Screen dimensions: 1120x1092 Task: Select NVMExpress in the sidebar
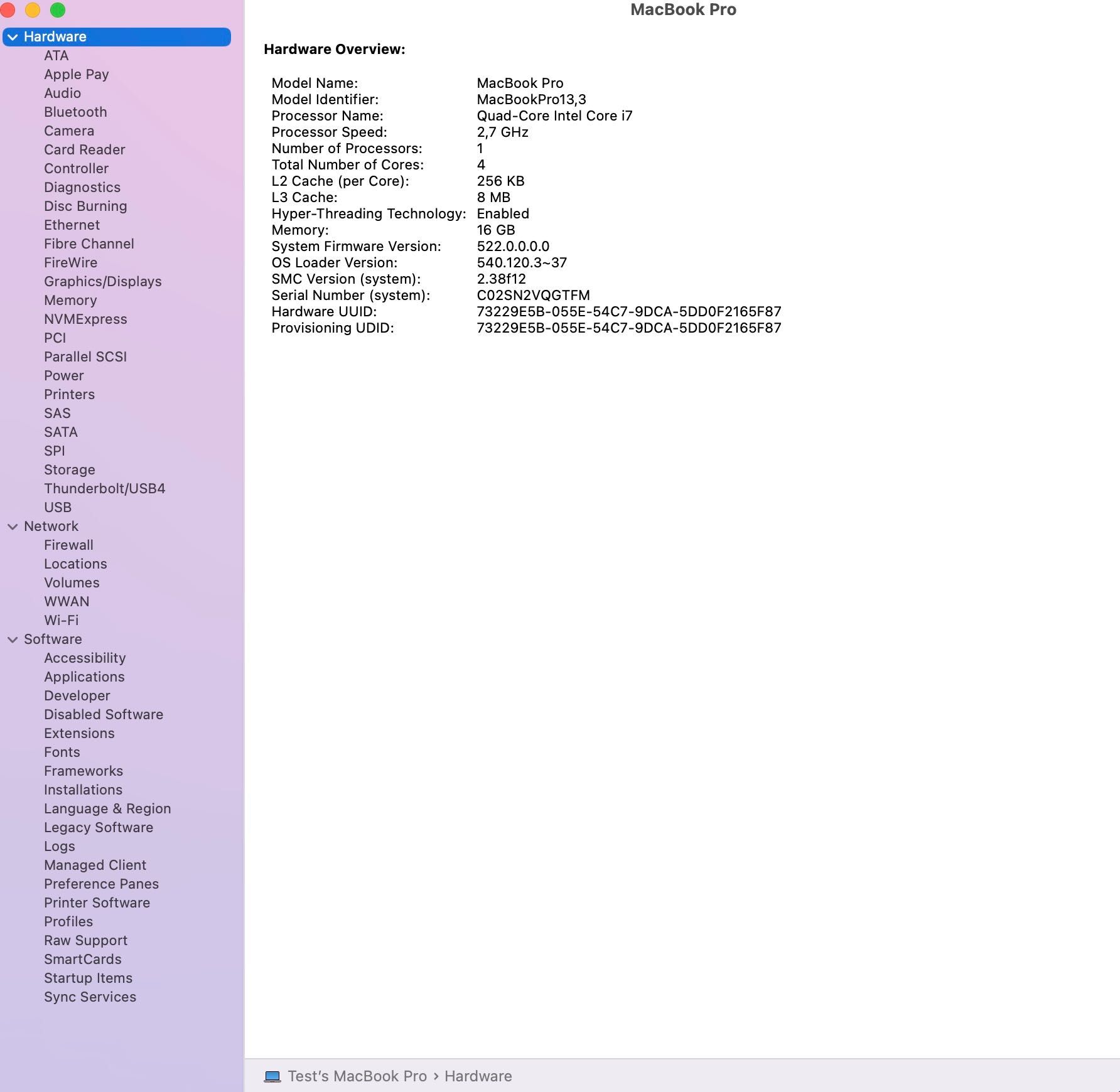tap(85, 319)
